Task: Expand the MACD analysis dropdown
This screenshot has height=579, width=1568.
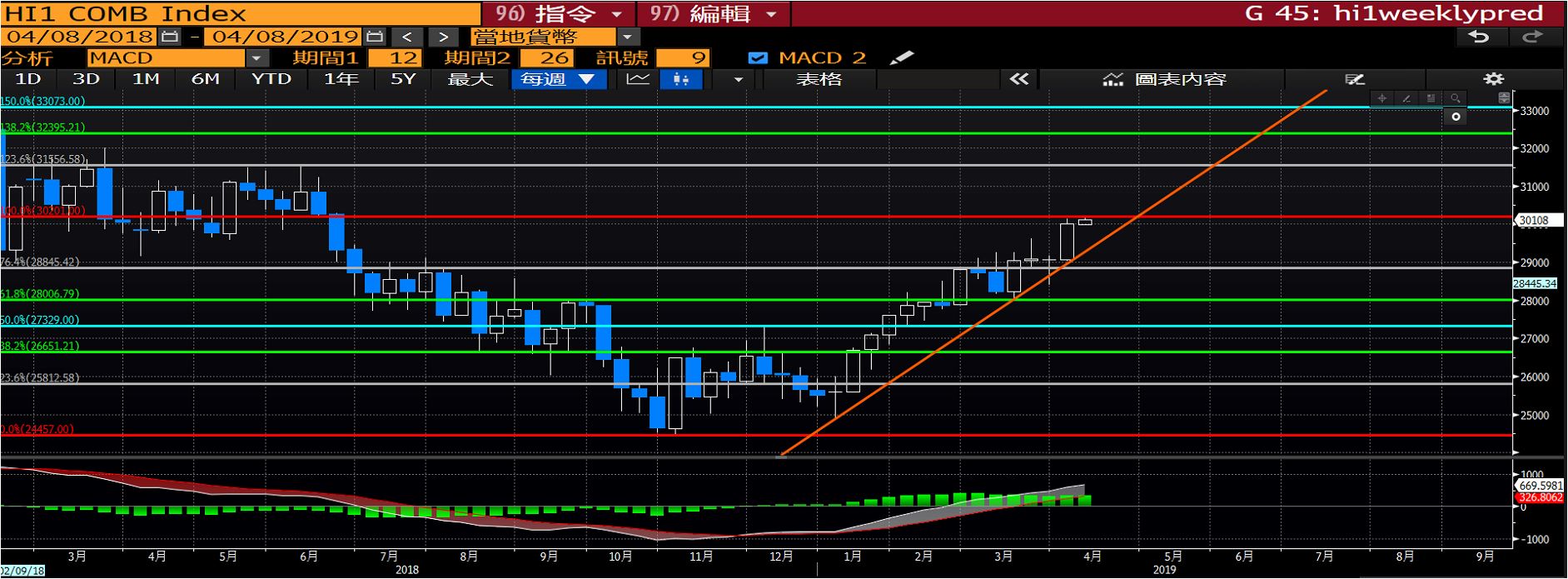Action: click(x=256, y=58)
